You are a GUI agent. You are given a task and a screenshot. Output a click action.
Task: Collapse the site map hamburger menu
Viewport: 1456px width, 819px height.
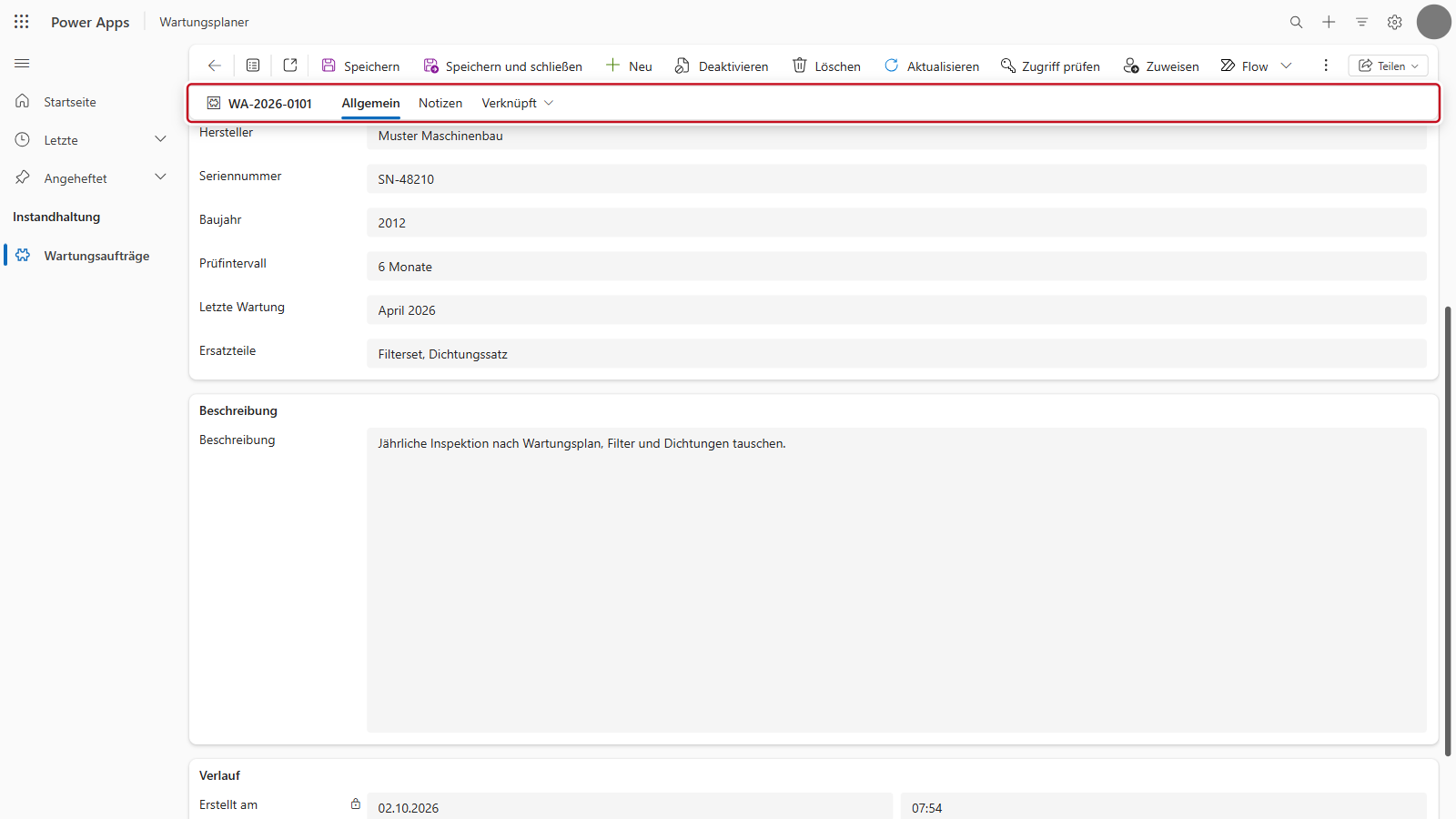tap(22, 64)
